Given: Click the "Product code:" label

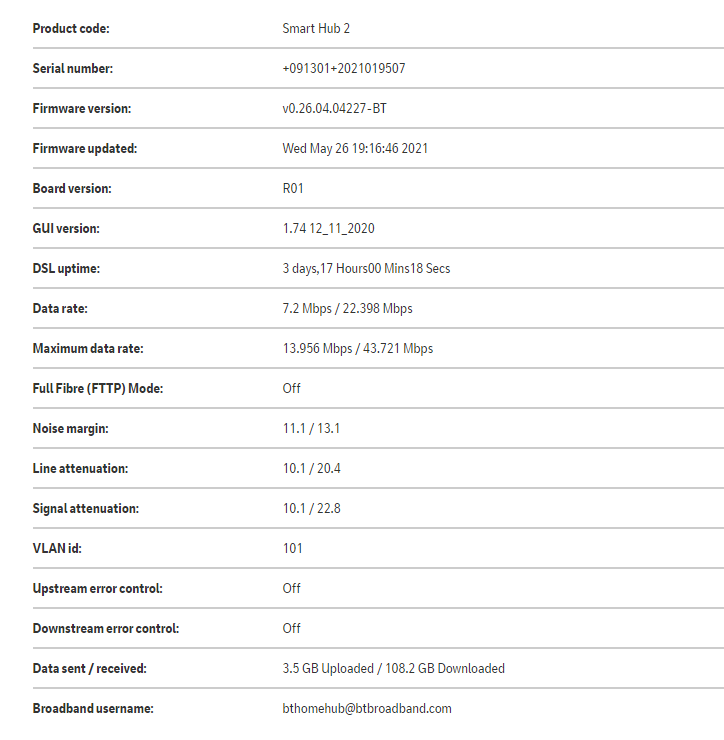Looking at the screenshot, I should click(x=71, y=29).
